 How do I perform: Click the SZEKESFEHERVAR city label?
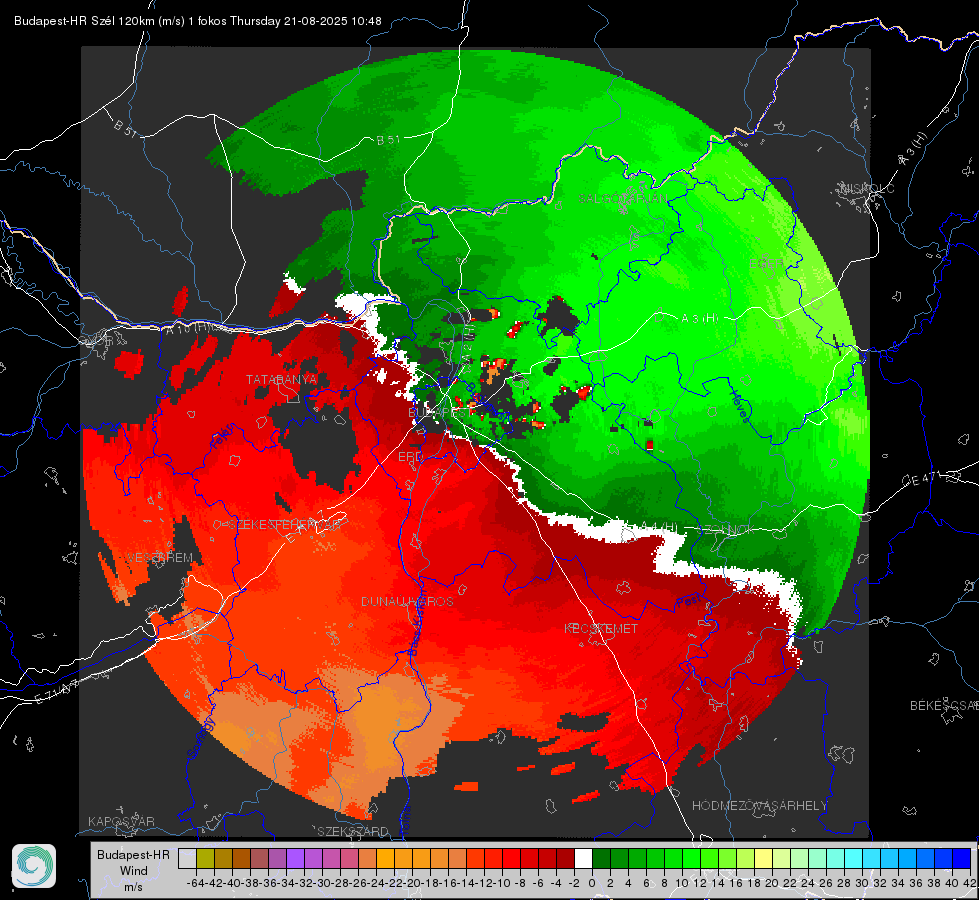pyautogui.click(x=284, y=525)
